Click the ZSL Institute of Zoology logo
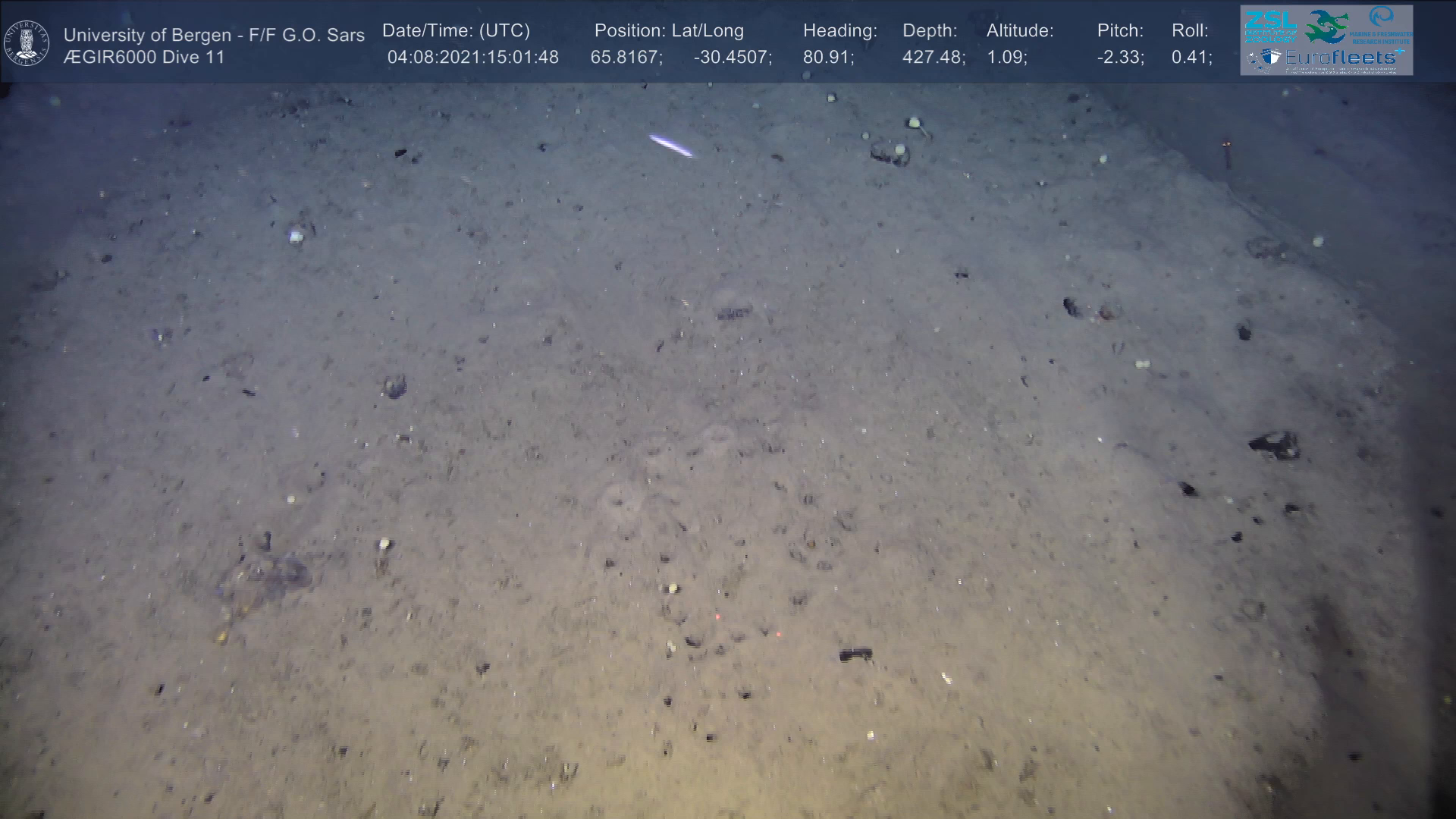The image size is (1456, 819). (1269, 27)
